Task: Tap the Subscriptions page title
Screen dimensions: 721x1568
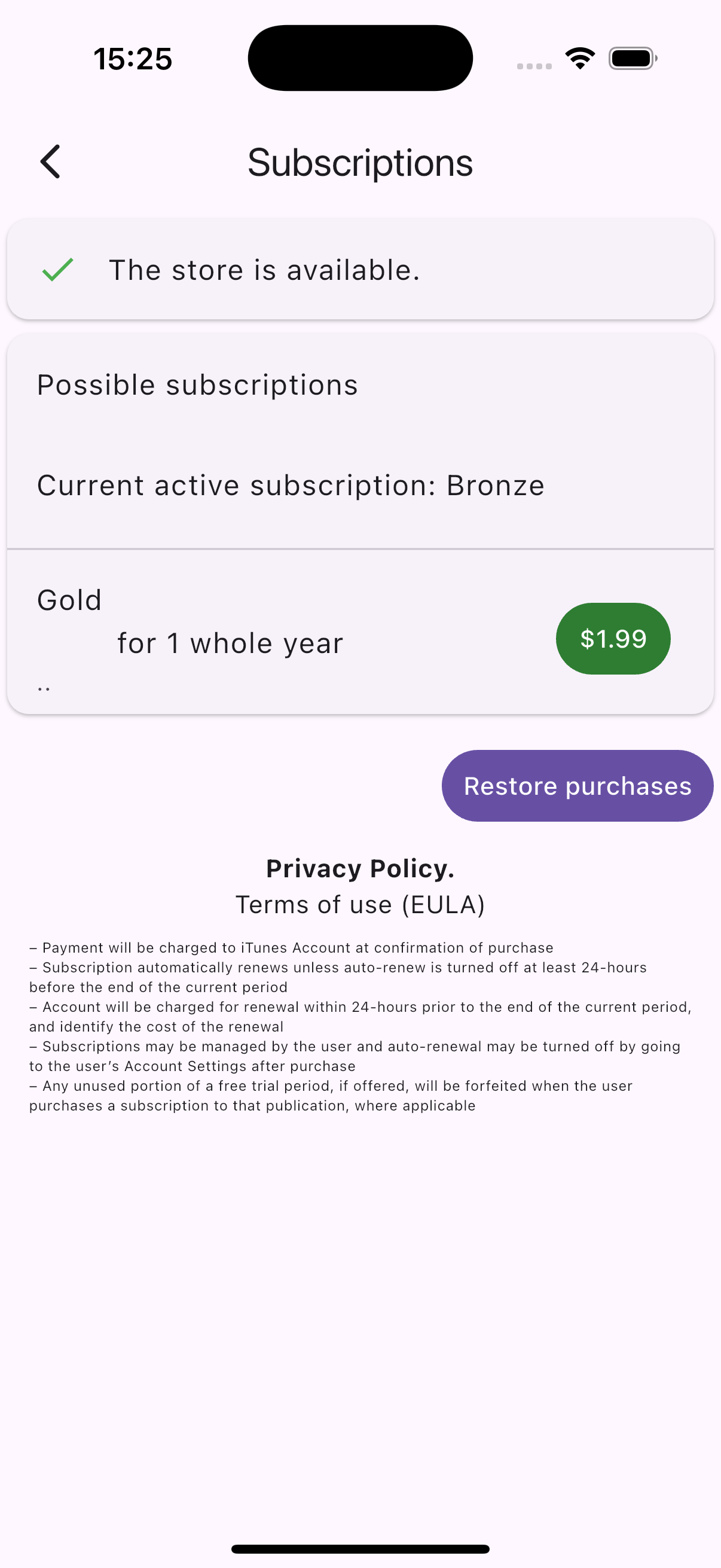Action: pyautogui.click(x=360, y=163)
